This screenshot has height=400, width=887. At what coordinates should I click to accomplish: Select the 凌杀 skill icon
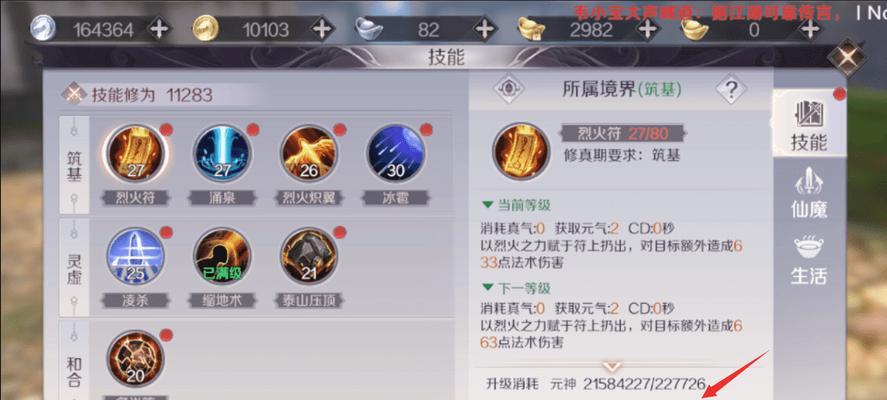tap(135, 256)
